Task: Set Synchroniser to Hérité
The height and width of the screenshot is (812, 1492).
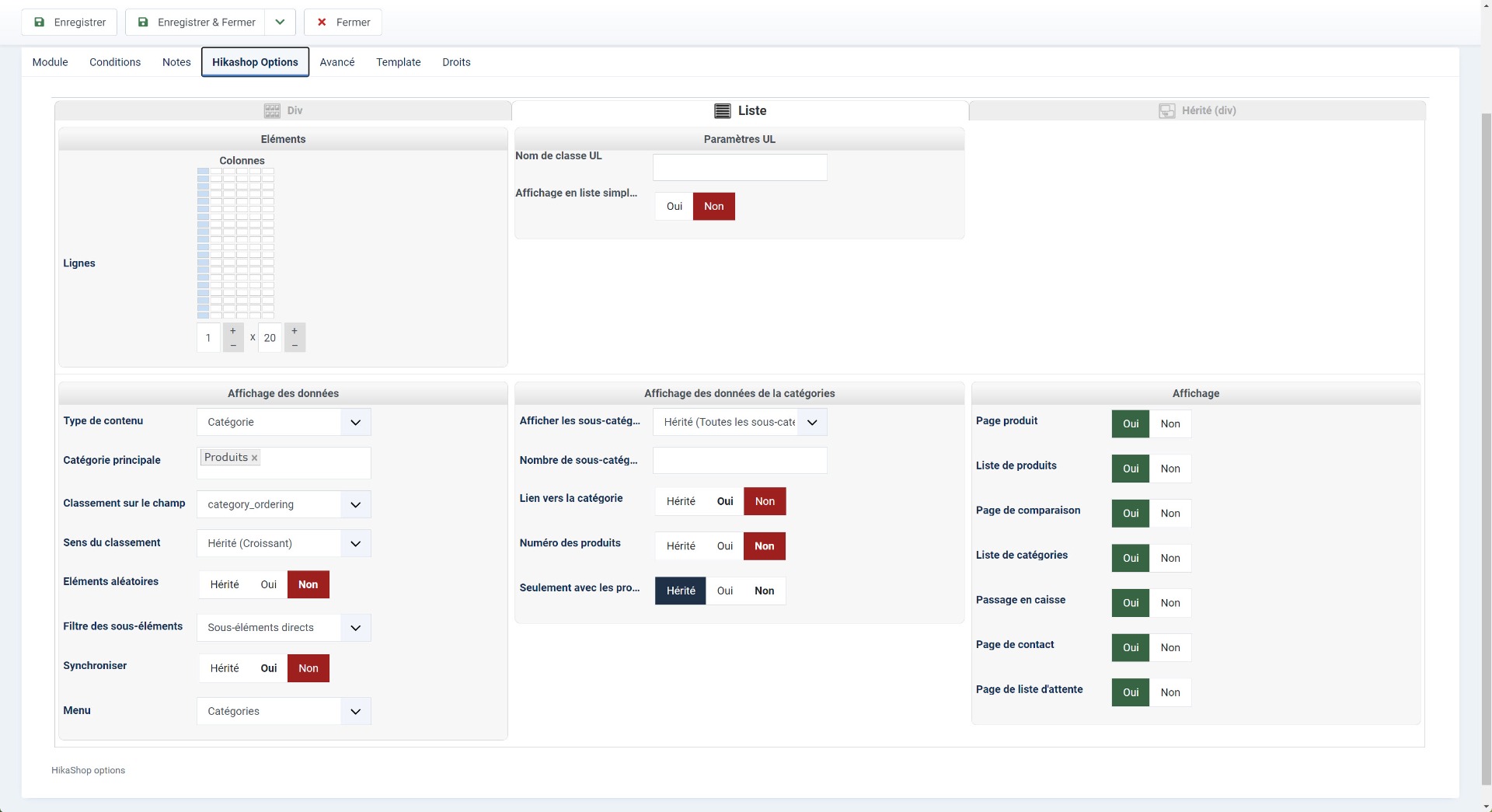Action: (x=225, y=668)
